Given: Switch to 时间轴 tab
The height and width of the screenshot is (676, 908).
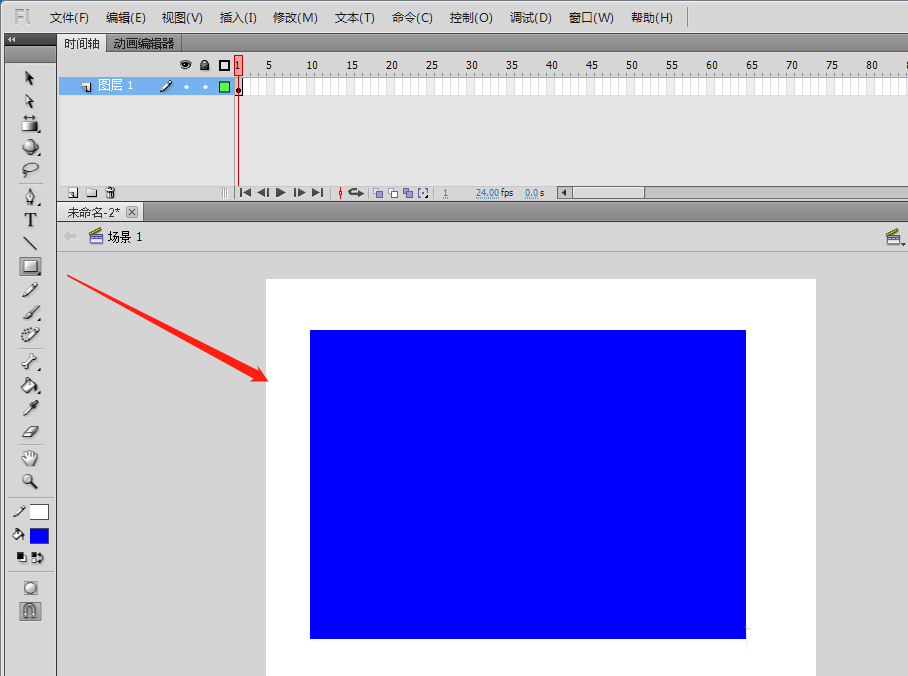Looking at the screenshot, I should coord(82,43).
